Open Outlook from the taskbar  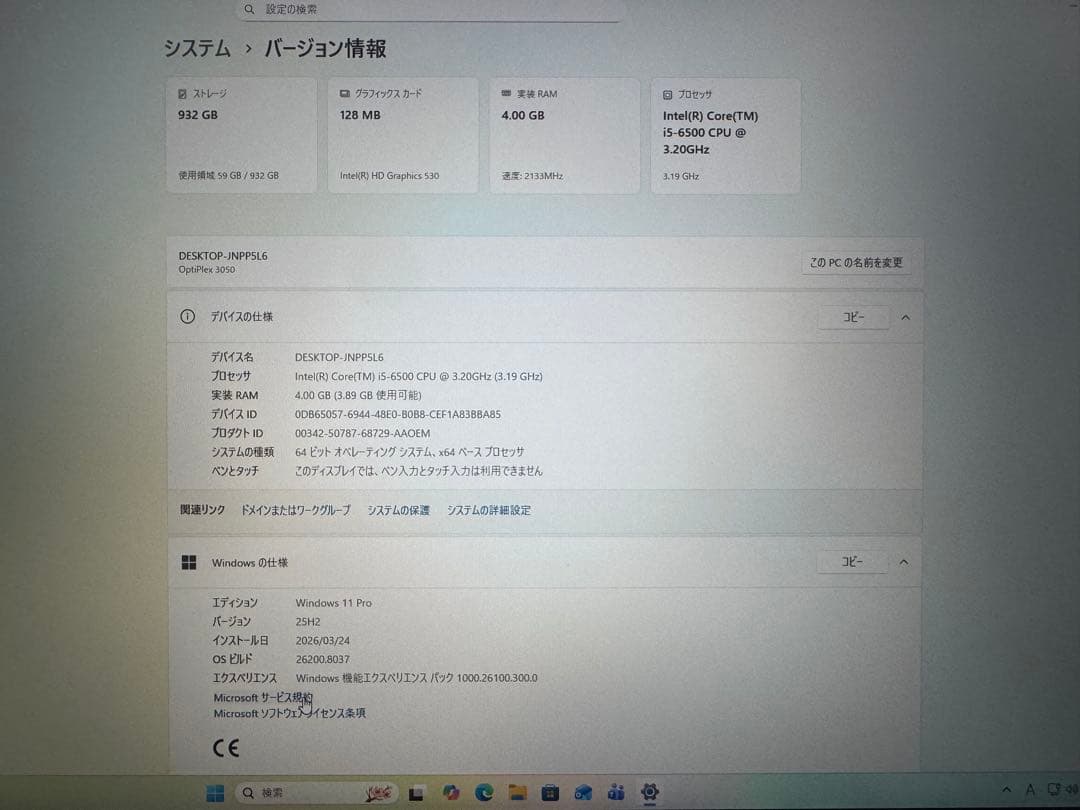(583, 793)
